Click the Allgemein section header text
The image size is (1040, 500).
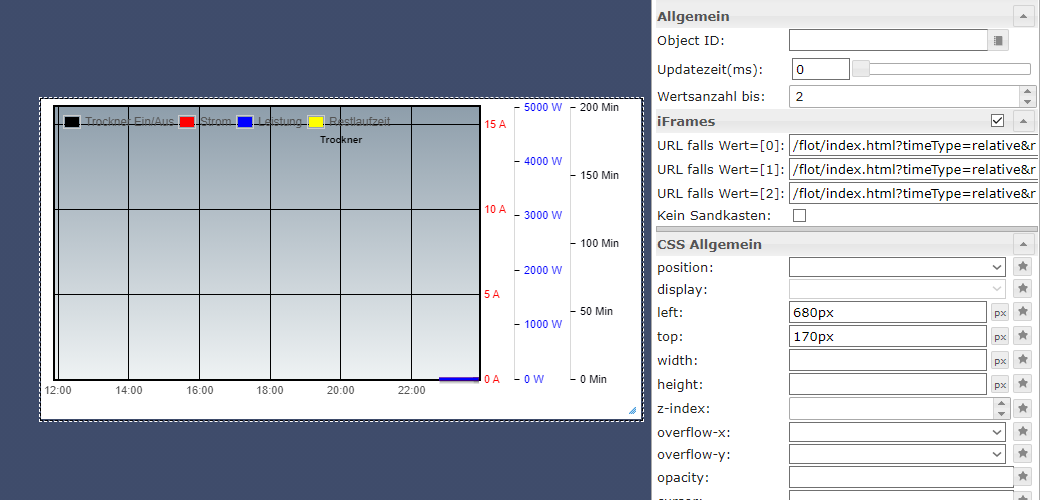click(693, 17)
